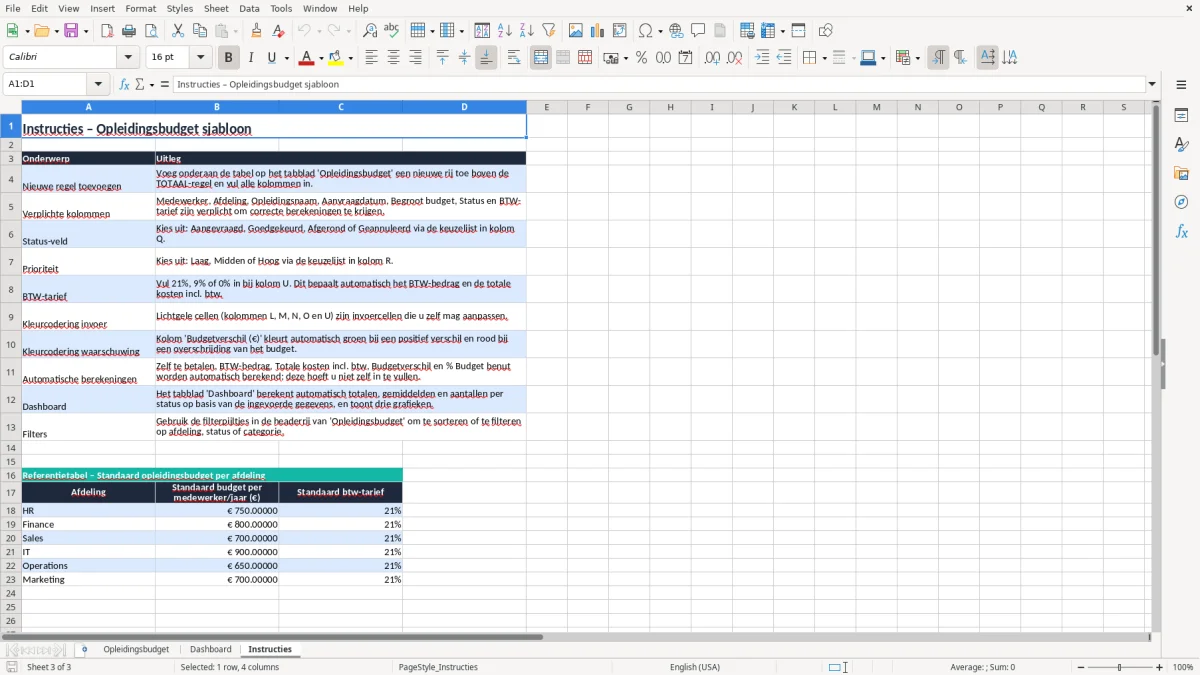Click the Print icon

pos(129,31)
